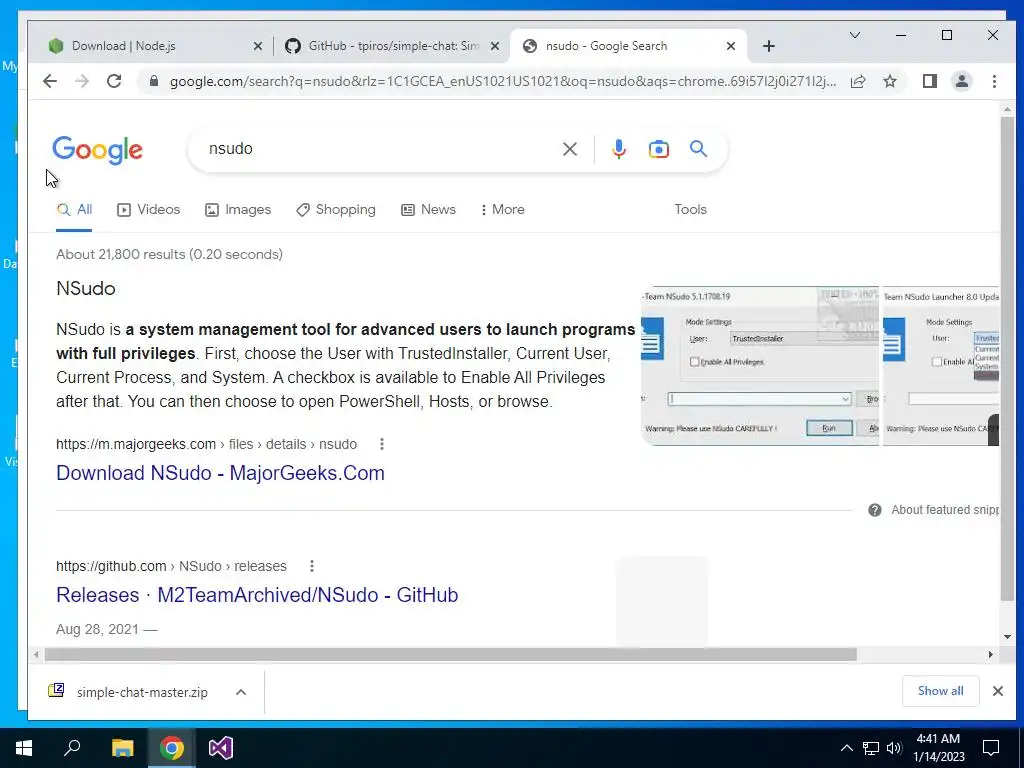Click in the nsudo search field
The width and height of the screenshot is (1024, 768).
coord(379,149)
